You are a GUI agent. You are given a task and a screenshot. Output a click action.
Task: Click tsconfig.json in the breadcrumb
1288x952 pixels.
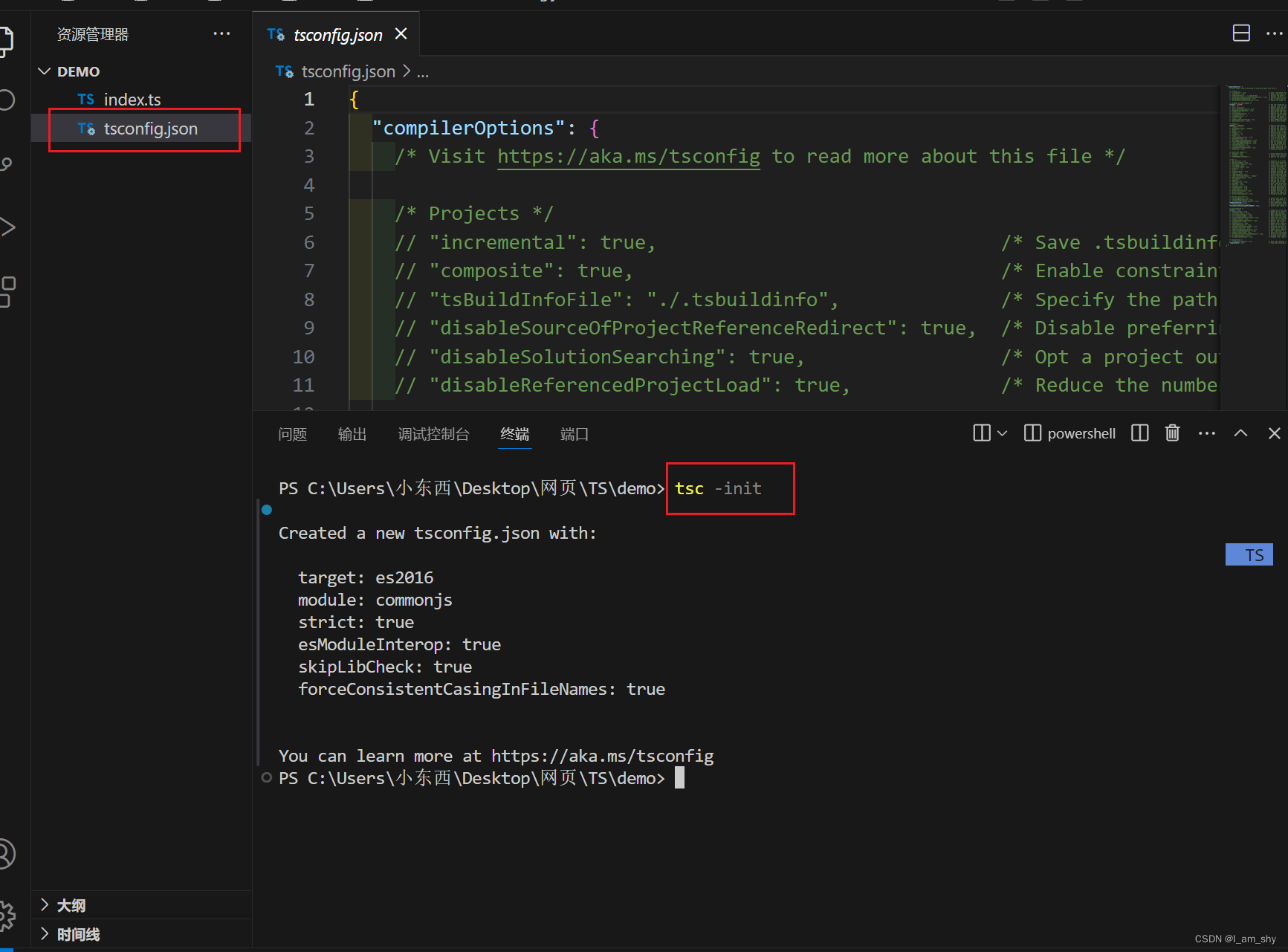click(x=348, y=71)
